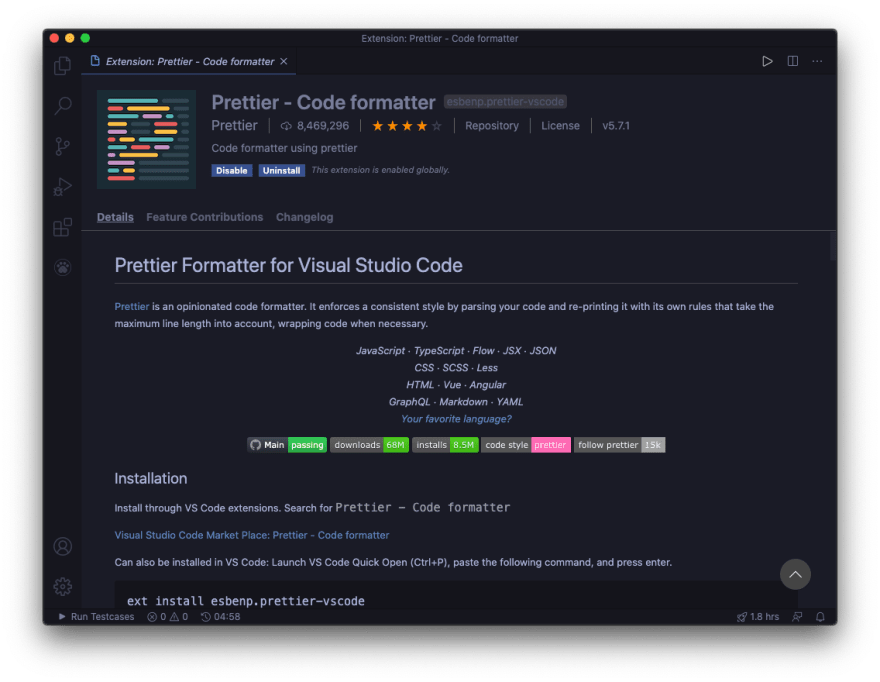The height and width of the screenshot is (682, 880).
Task: Open the Extensions view icon
Action: [62, 227]
